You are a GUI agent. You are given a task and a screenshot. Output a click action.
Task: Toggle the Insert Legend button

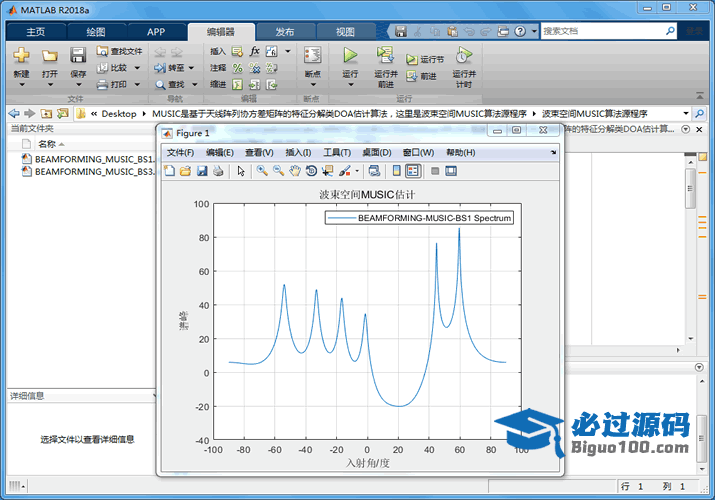(x=413, y=171)
